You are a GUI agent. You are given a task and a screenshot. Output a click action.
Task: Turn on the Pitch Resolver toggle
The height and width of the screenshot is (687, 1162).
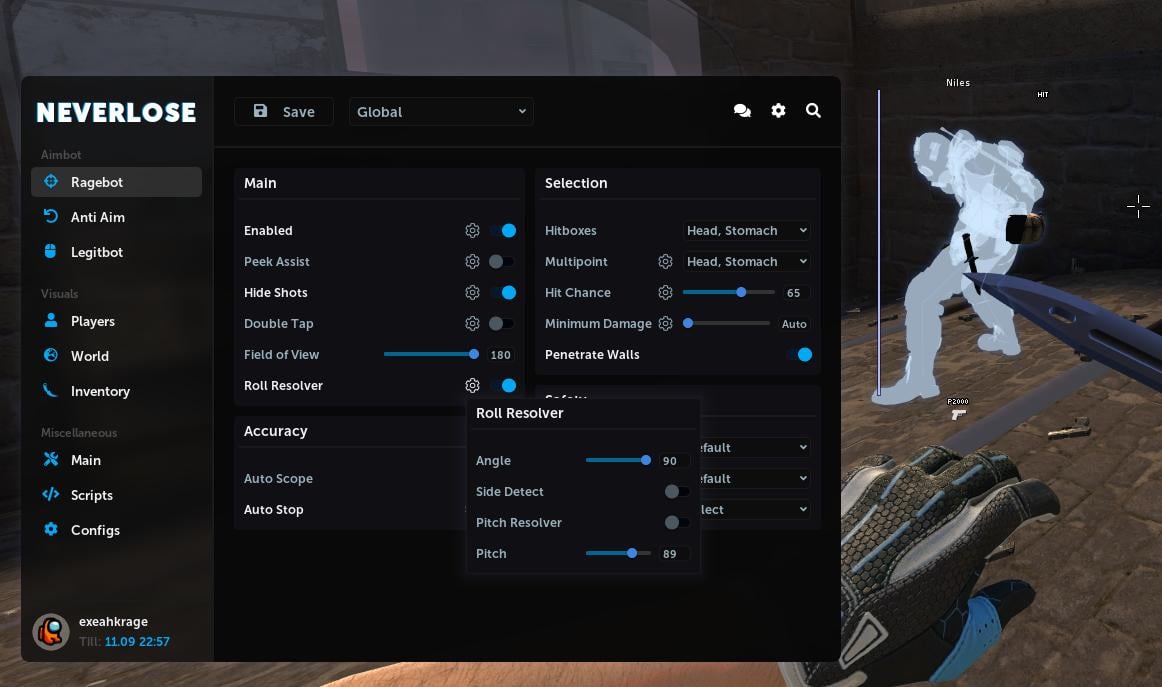[676, 523]
